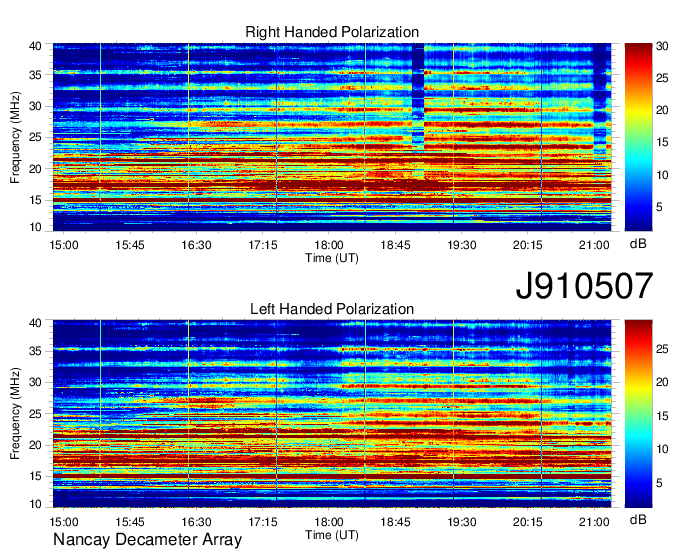Click the 17:15 tick of Right Handed plot
Viewport: 680px width, 552px height.
263,245
